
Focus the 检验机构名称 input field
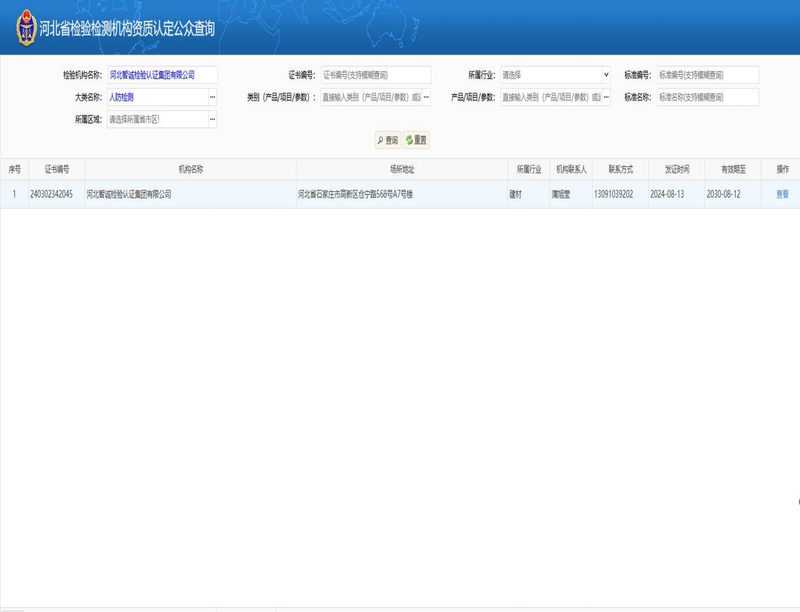[x=162, y=75]
